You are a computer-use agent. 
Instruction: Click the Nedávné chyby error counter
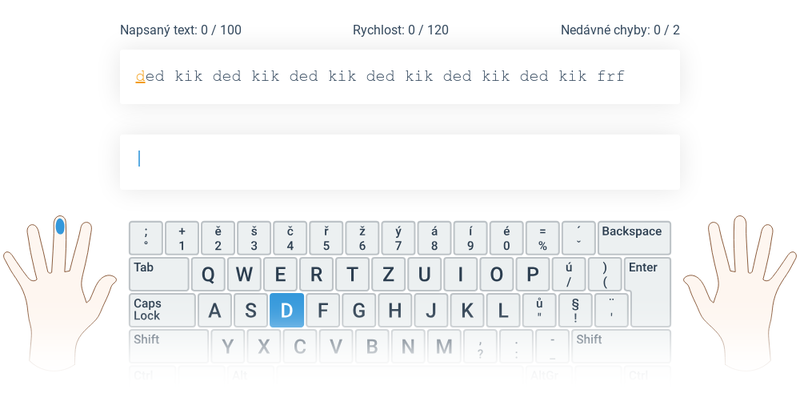coord(620,30)
